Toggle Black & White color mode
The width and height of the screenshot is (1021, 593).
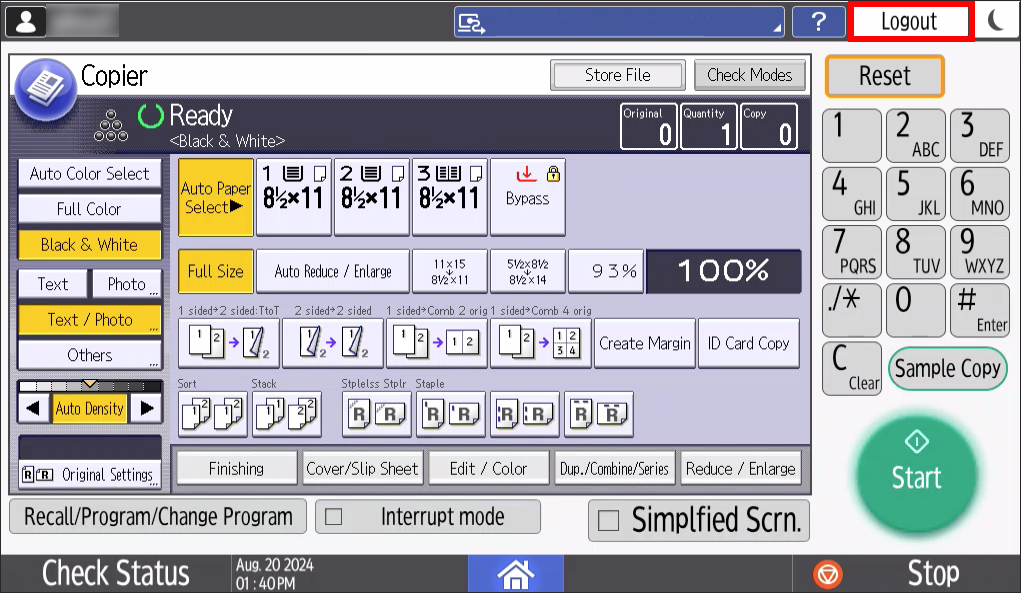tap(89, 244)
